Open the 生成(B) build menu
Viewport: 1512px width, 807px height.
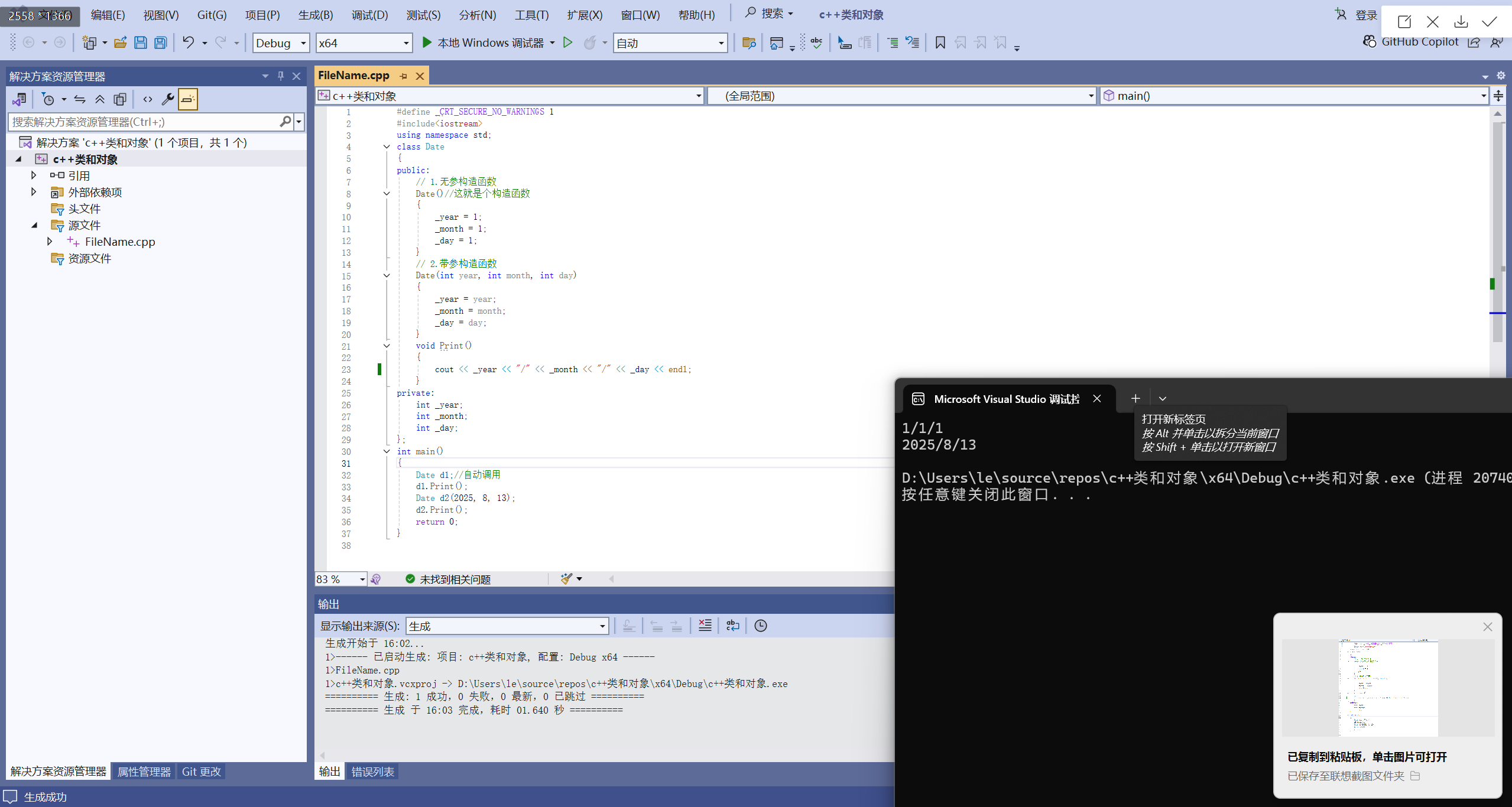pyautogui.click(x=316, y=15)
